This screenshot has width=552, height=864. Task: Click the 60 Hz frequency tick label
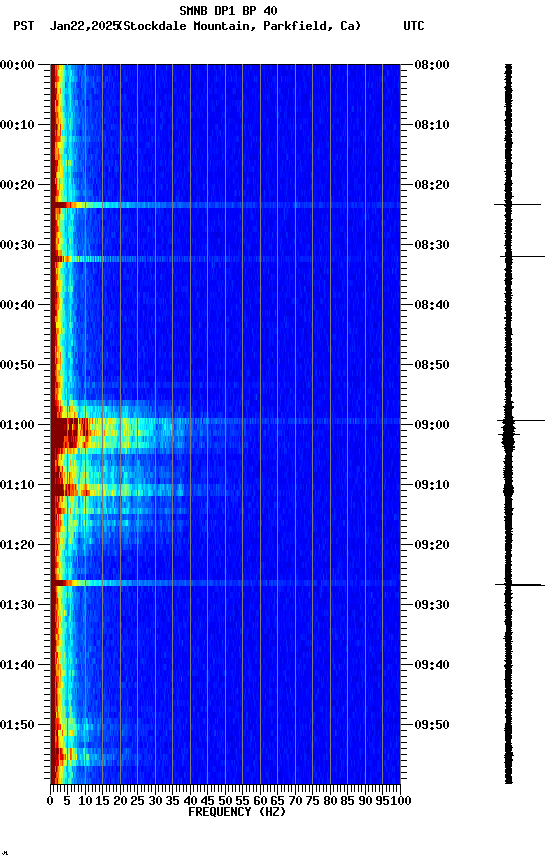[x=260, y=802]
